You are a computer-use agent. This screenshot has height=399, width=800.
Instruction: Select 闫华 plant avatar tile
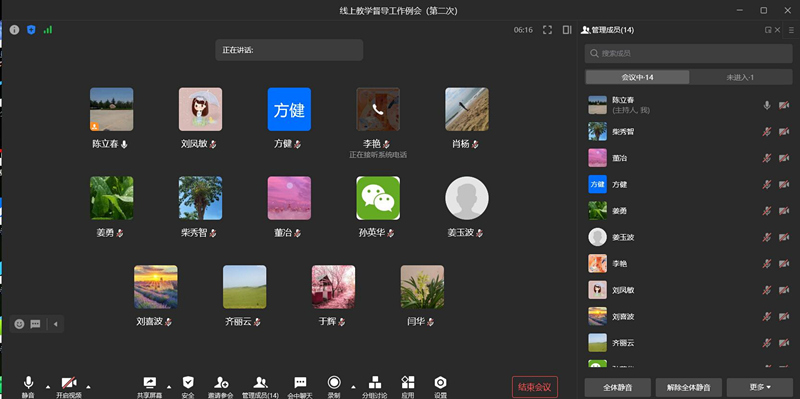coord(422,287)
